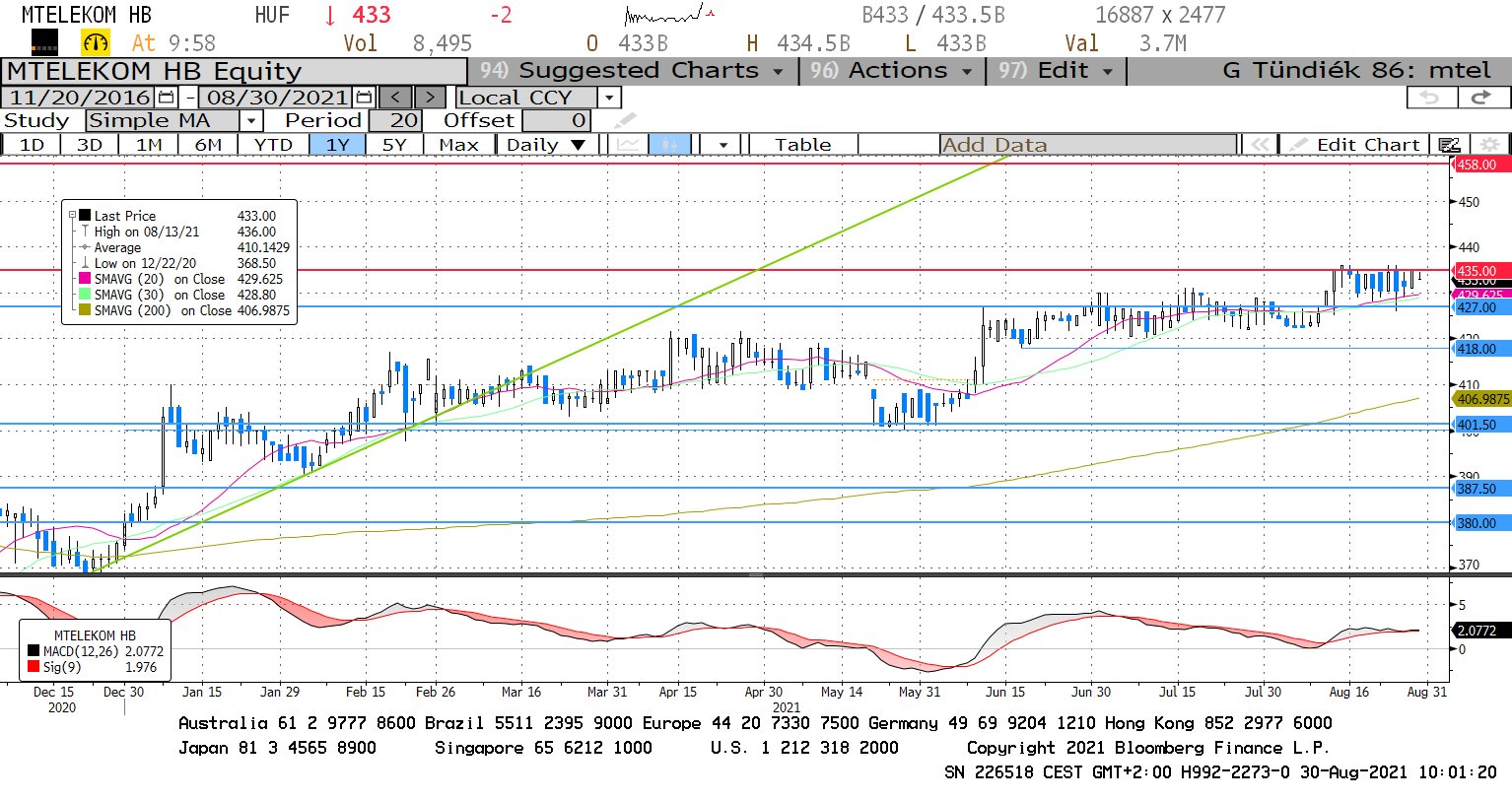Shift date range forward with right arrow
The height and width of the screenshot is (801, 1512).
(x=430, y=98)
